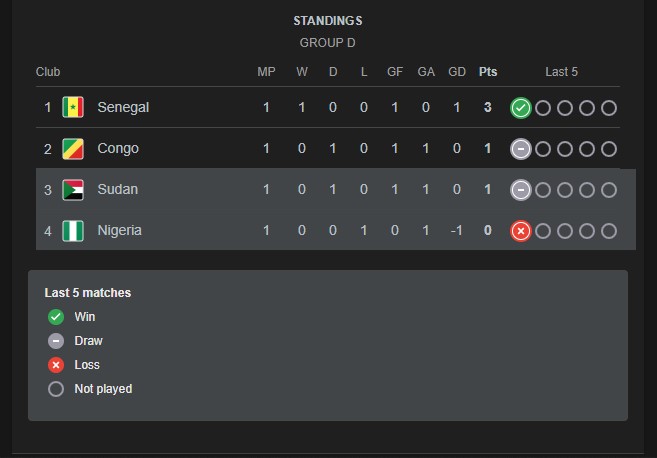Click Nigeria's red loss result icon

[520, 231]
